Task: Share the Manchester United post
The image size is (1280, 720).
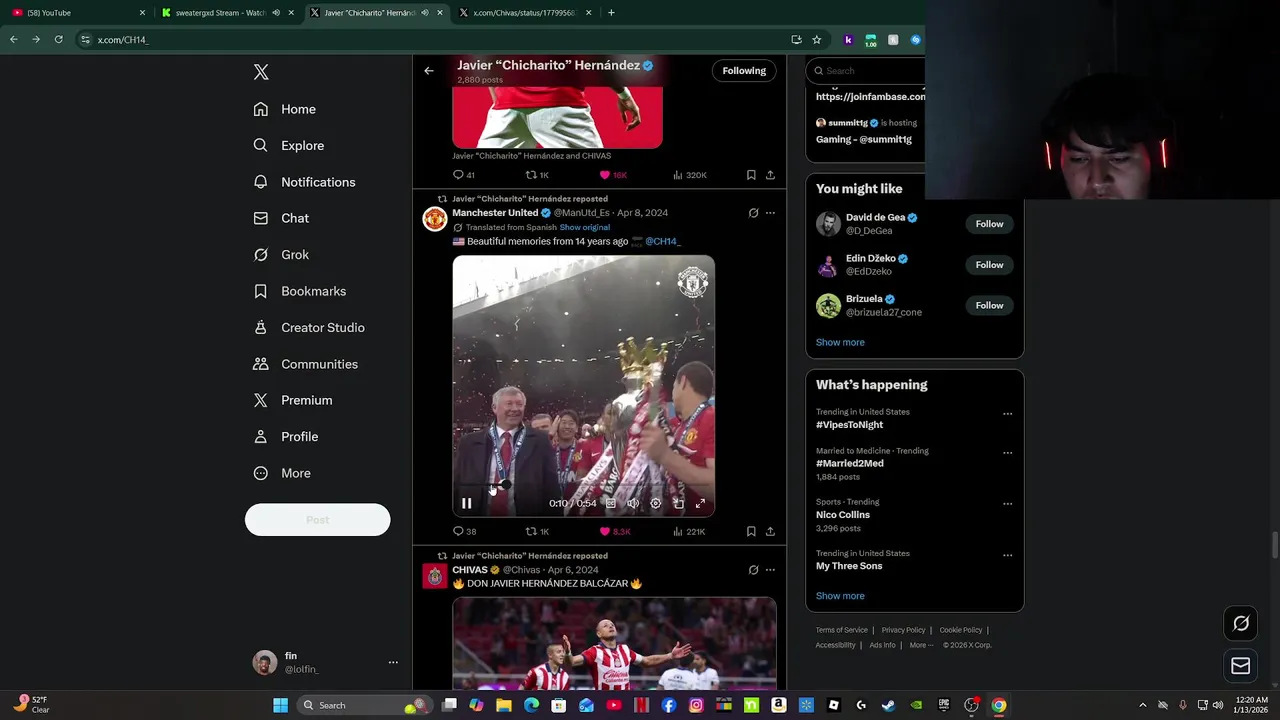Action: click(x=770, y=531)
